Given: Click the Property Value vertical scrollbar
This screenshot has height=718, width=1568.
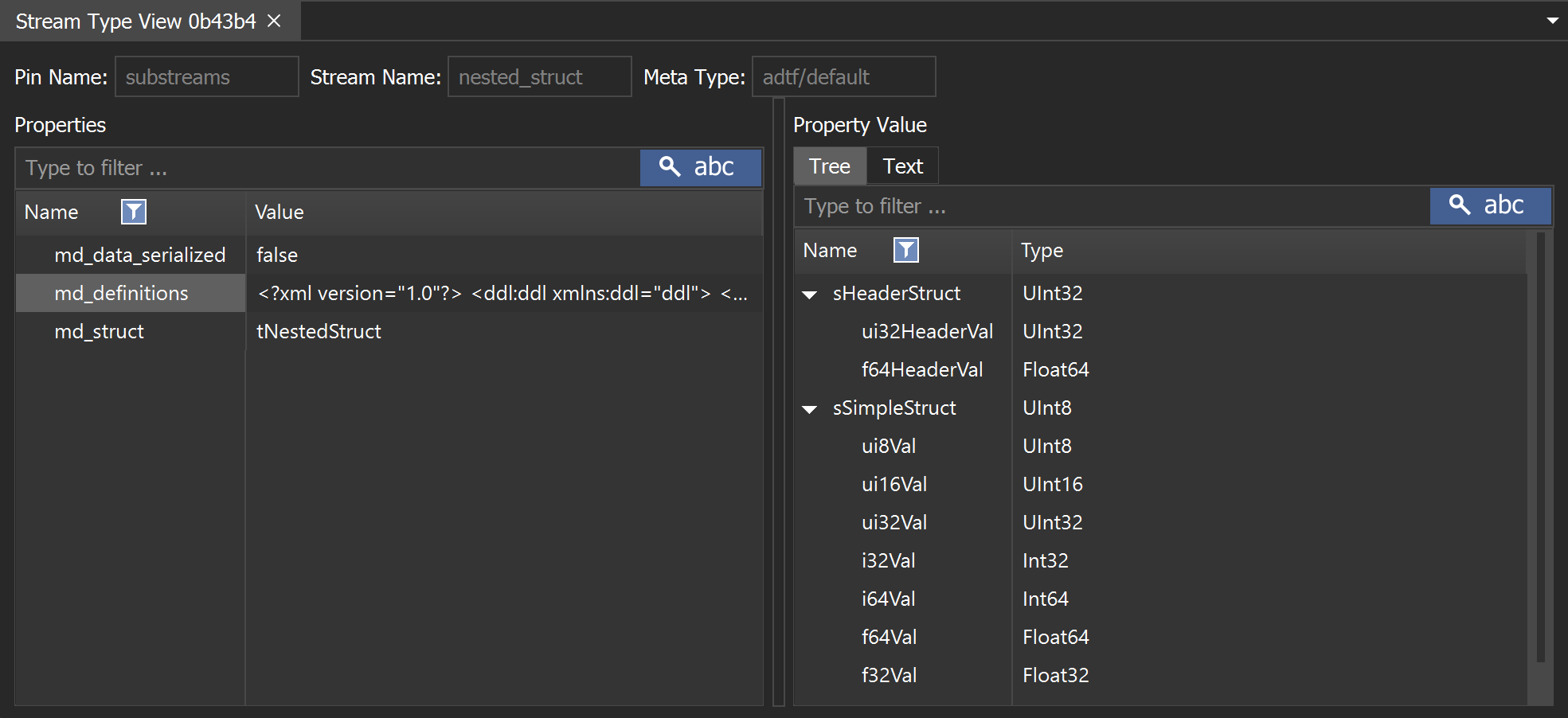Looking at the screenshot, I should click(1541, 447).
